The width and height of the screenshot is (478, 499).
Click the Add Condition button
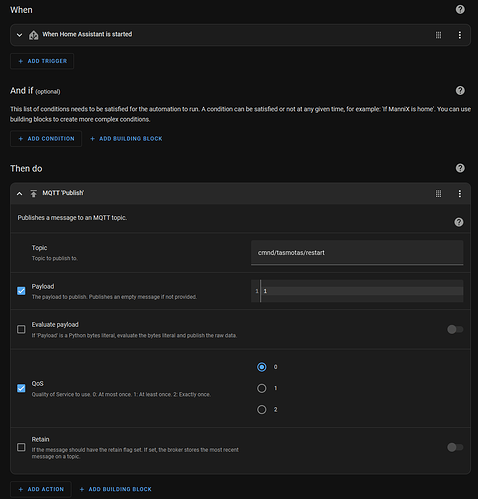tap(46, 139)
